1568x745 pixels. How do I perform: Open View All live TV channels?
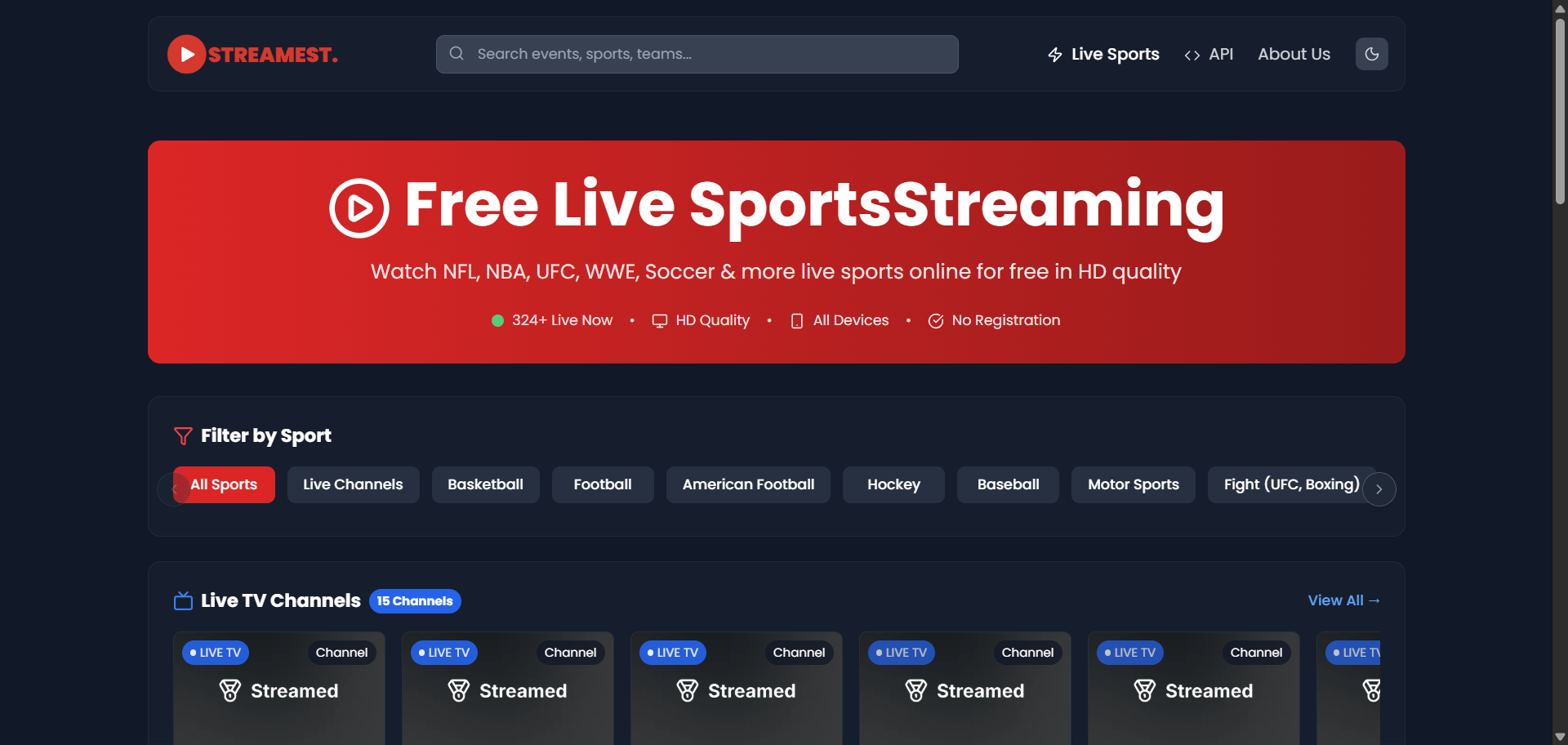[1344, 600]
